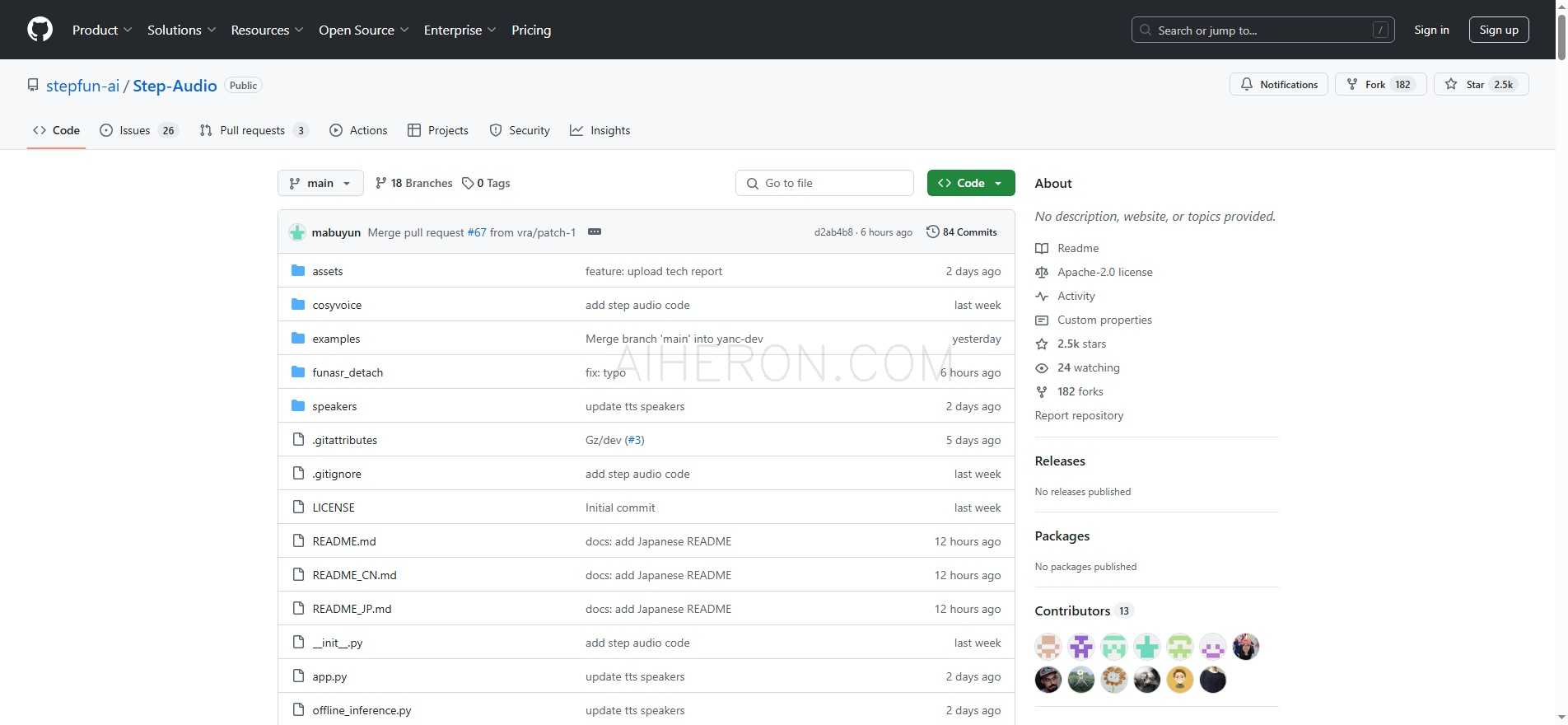1568x725 pixels.
Task: Click the Sign up button
Action: [x=1499, y=30]
